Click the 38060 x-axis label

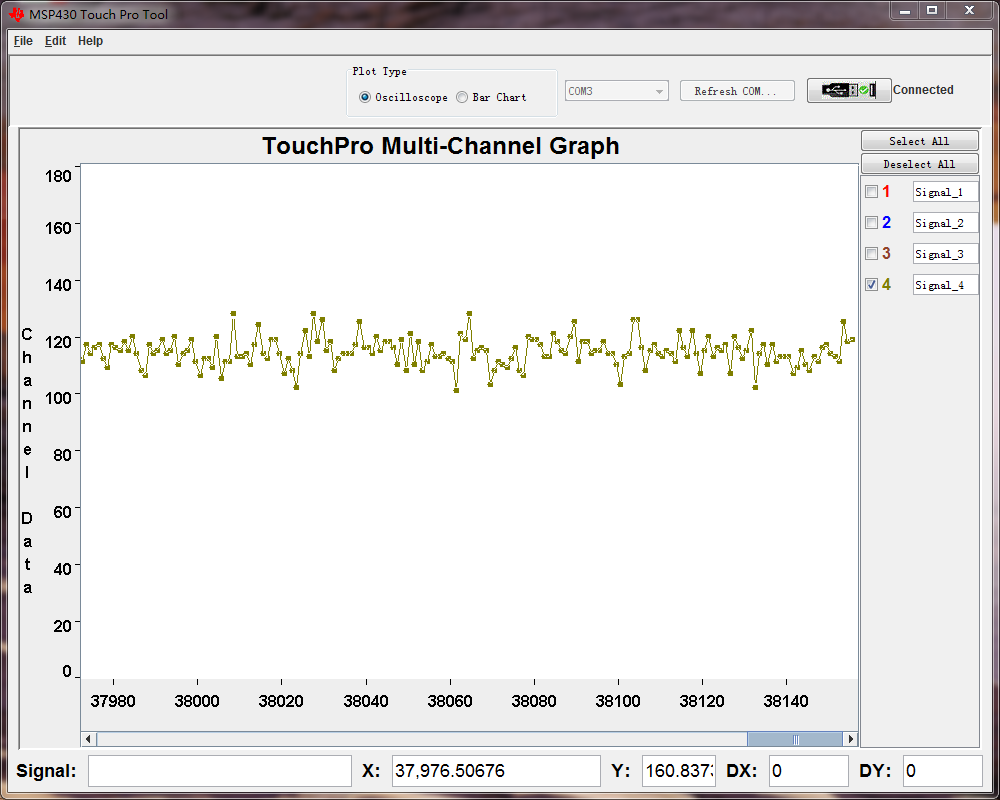click(x=450, y=701)
